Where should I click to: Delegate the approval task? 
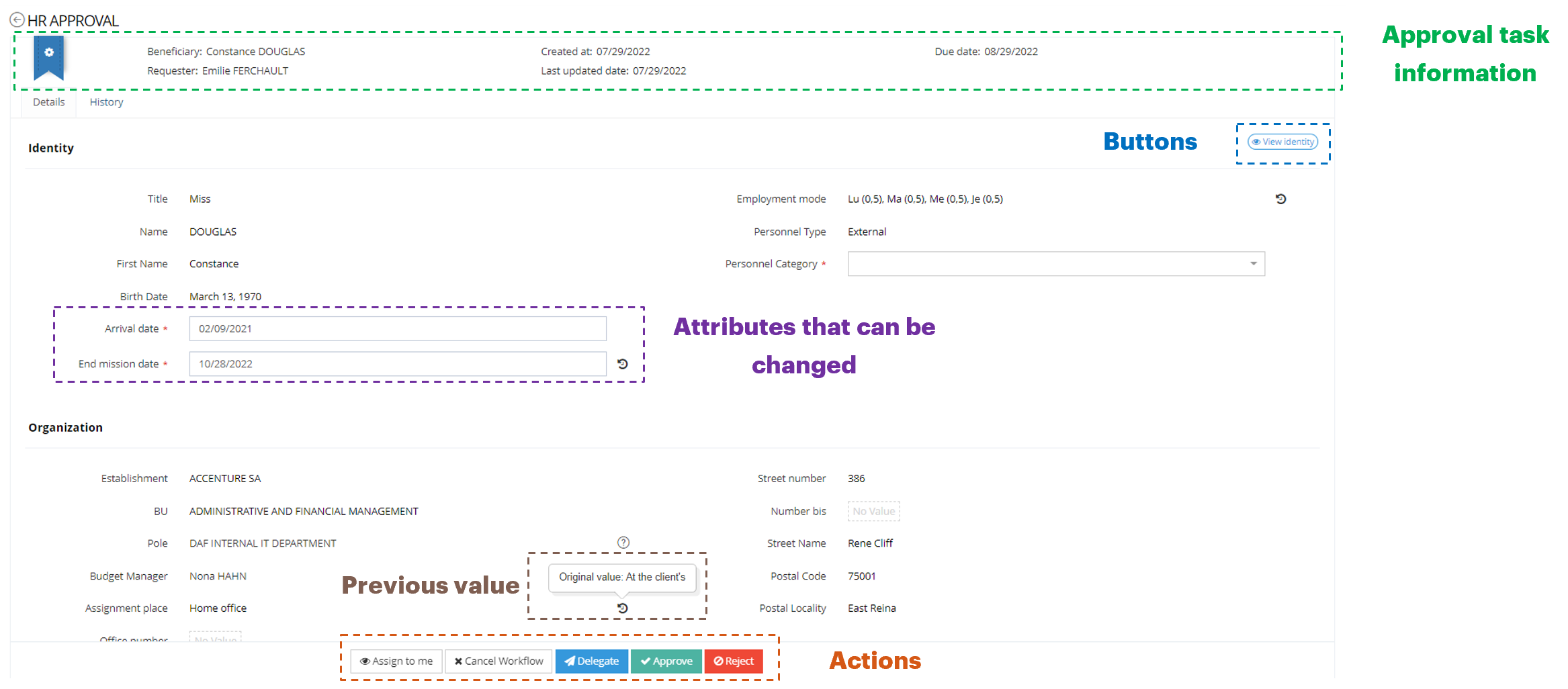pyautogui.click(x=591, y=661)
